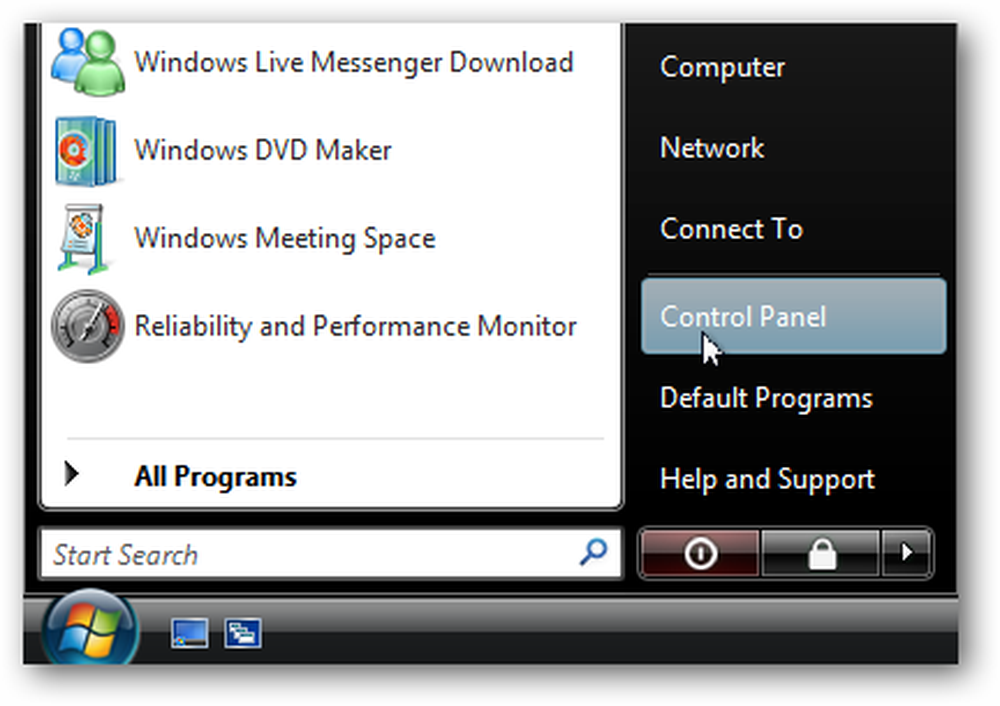
Task: Click Switch between windows quick launch icon
Action: coord(242,633)
